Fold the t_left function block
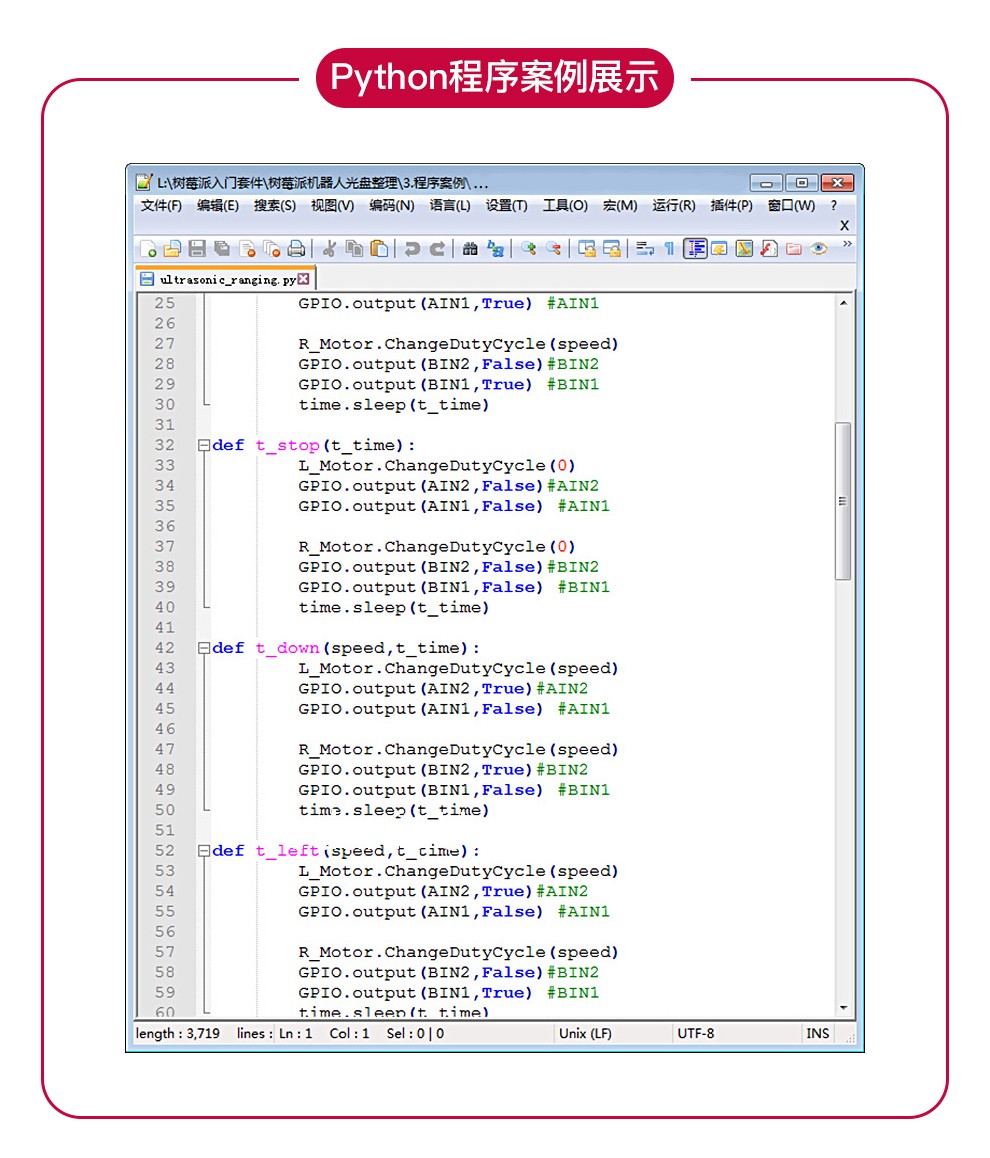This screenshot has height=1158, width=990. (203, 851)
